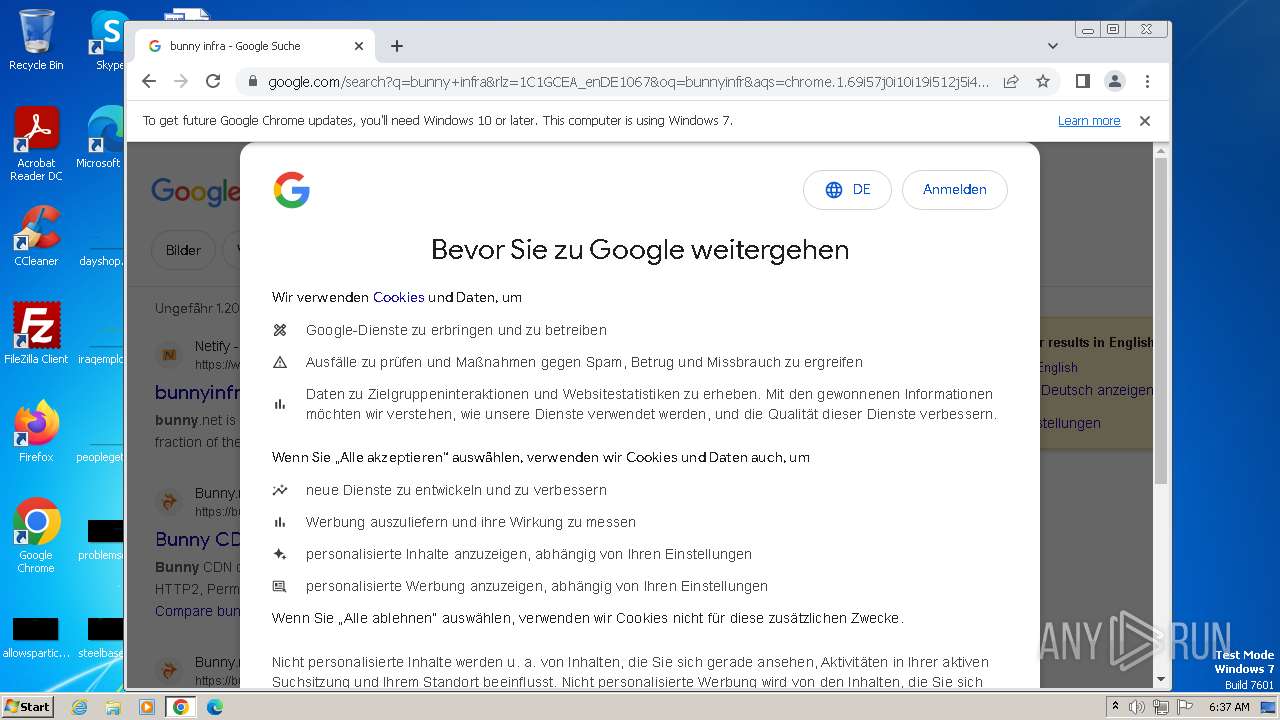Open the volume control in the tray
Image resolution: width=1280 pixels, height=720 pixels.
pyautogui.click(x=1137, y=707)
